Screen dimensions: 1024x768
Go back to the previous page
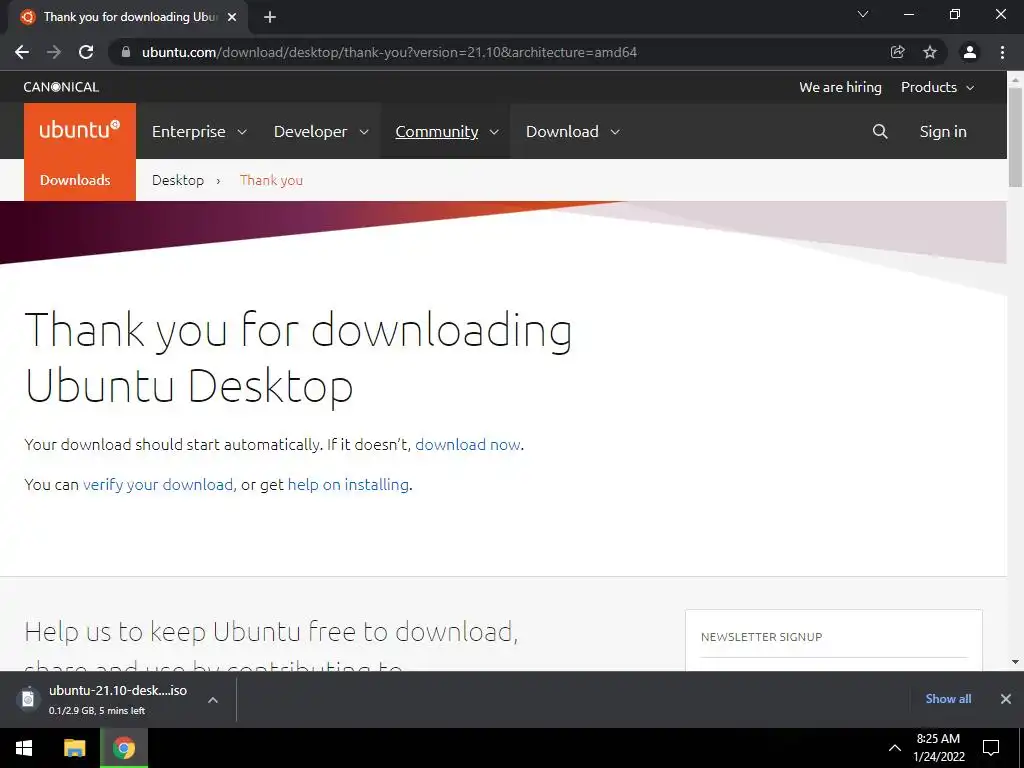22,52
